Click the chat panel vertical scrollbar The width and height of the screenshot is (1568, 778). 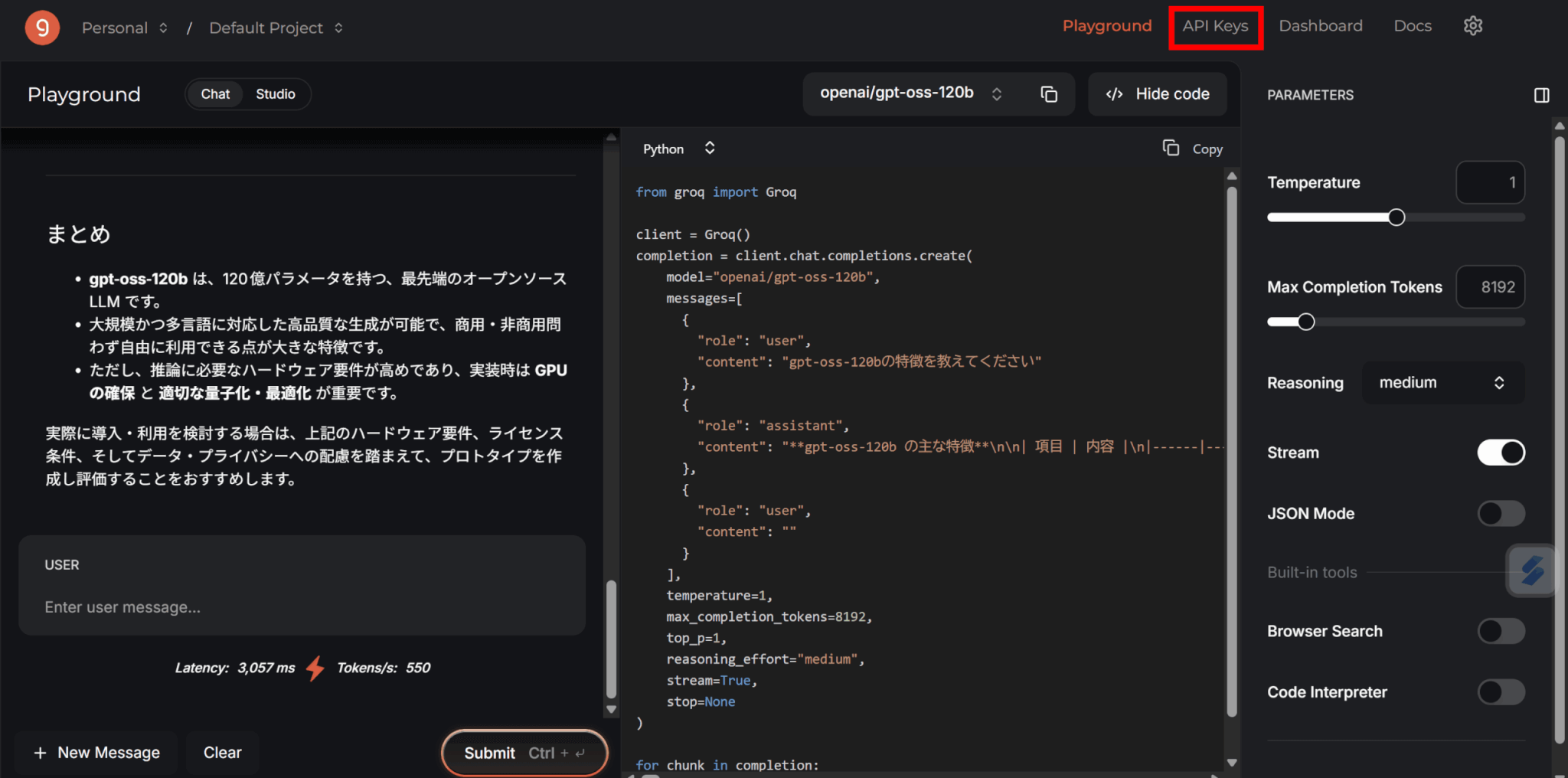[x=611, y=639]
